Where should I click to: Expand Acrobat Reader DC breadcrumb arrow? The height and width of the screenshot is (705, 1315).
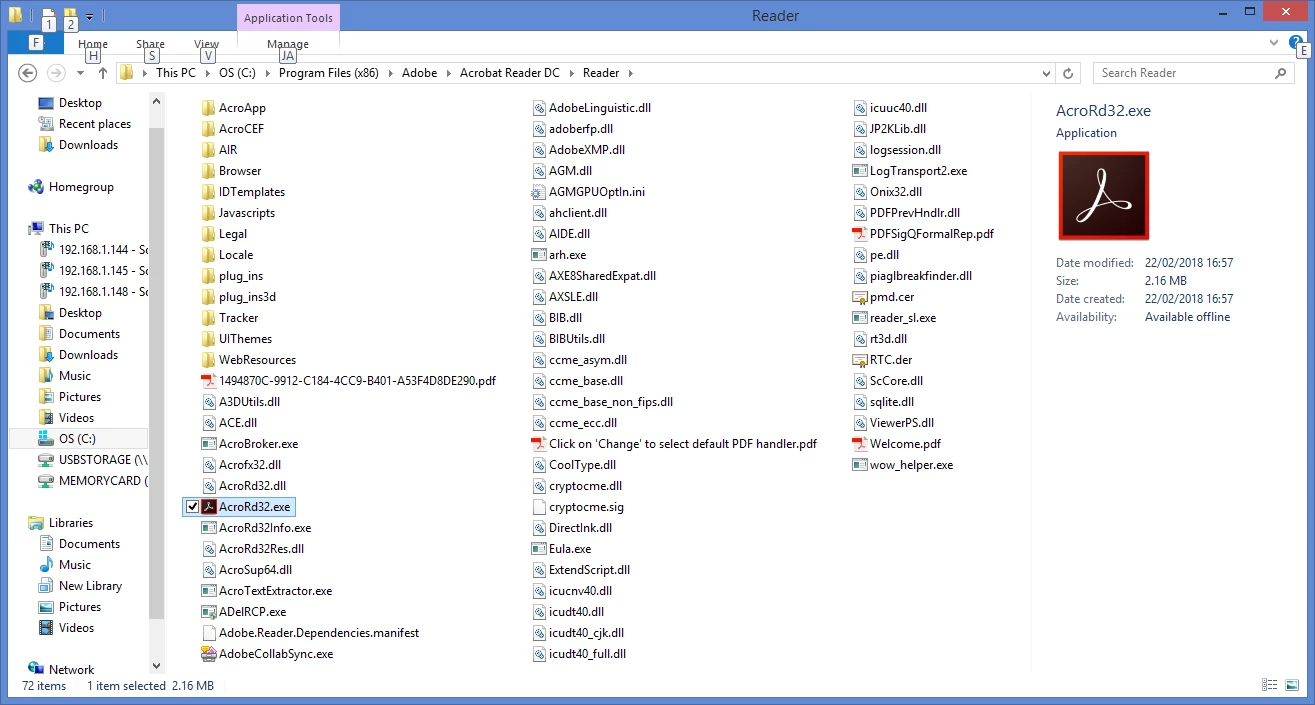[x=571, y=73]
